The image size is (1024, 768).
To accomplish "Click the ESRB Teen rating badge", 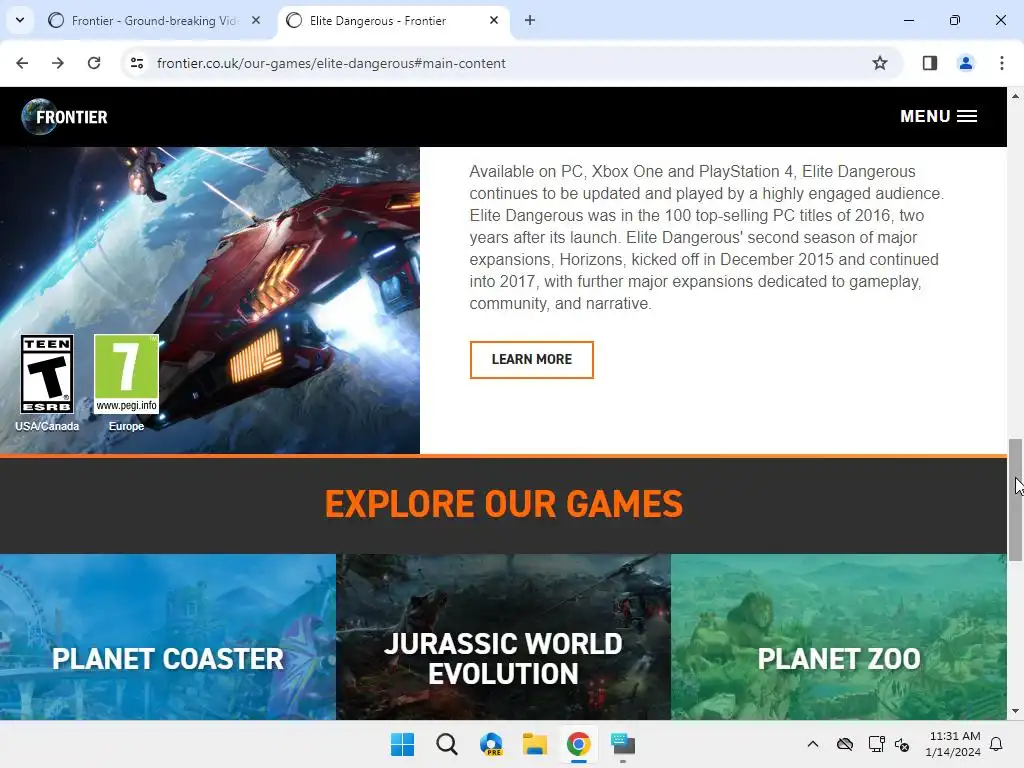I will (x=47, y=374).
